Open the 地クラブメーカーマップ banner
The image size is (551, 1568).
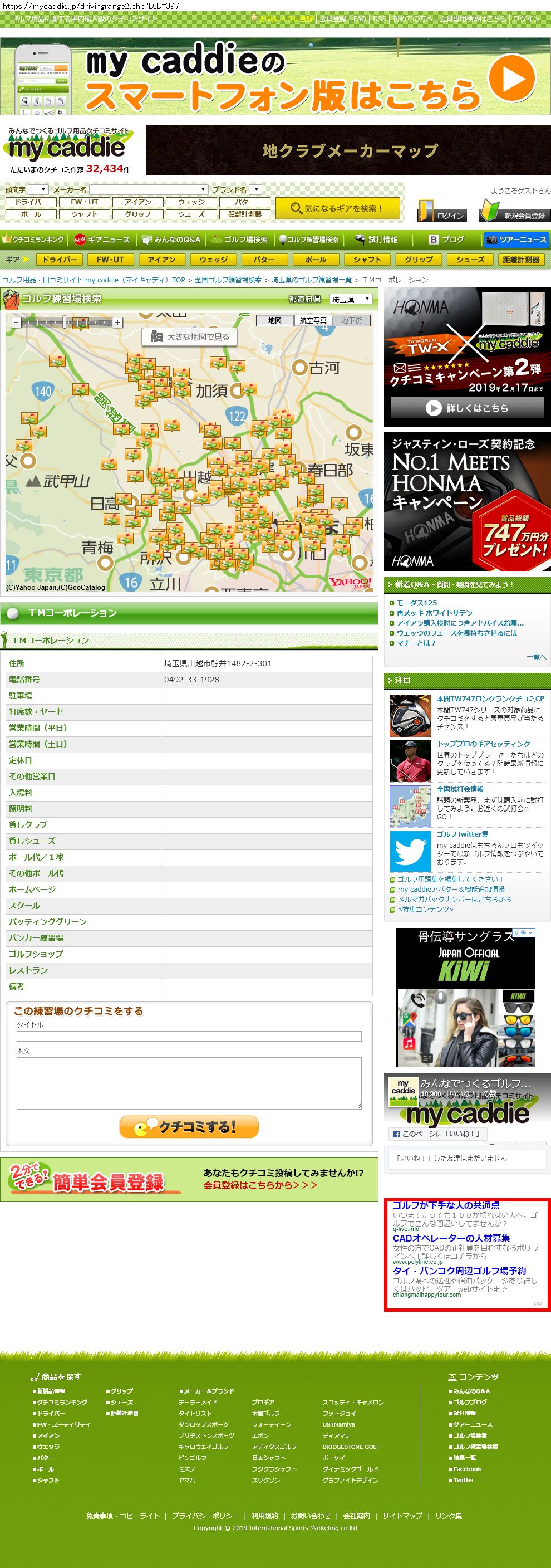click(x=348, y=150)
